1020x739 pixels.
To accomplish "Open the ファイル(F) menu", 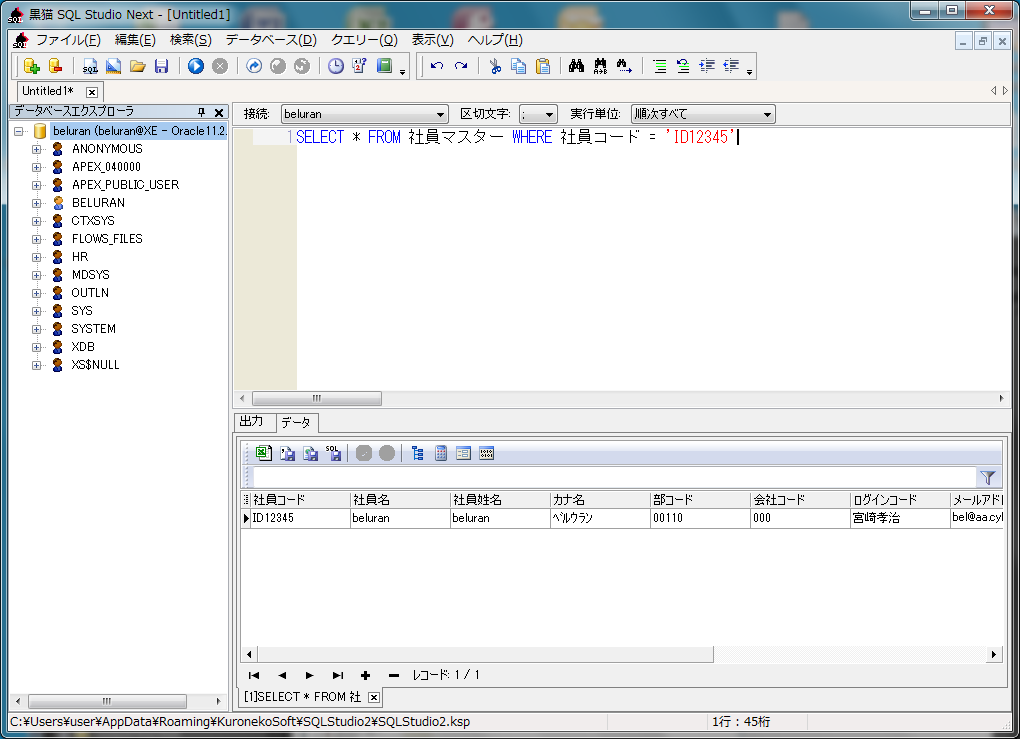I will click(x=68, y=40).
